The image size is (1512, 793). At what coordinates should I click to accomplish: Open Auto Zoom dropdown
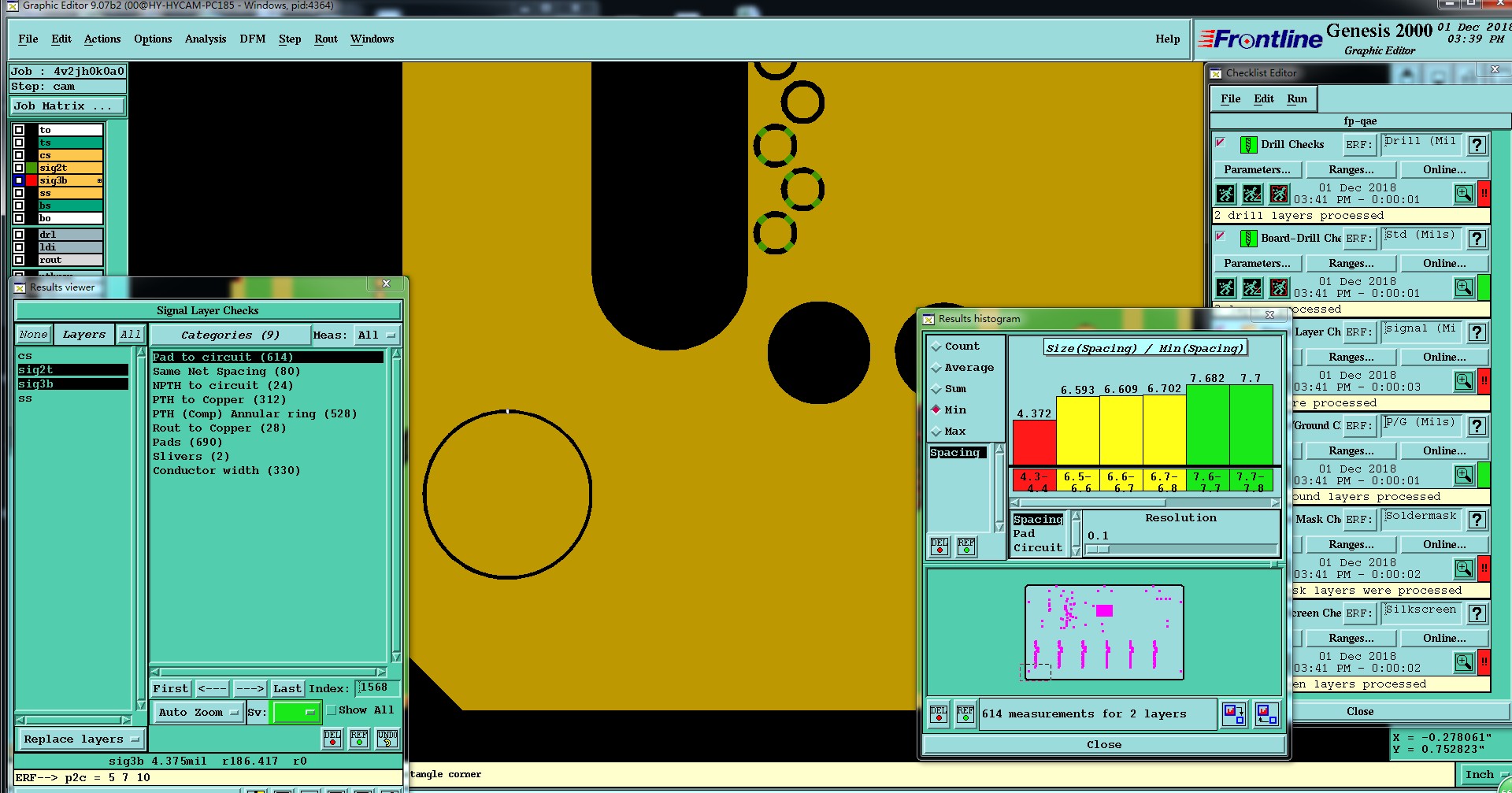pos(198,712)
